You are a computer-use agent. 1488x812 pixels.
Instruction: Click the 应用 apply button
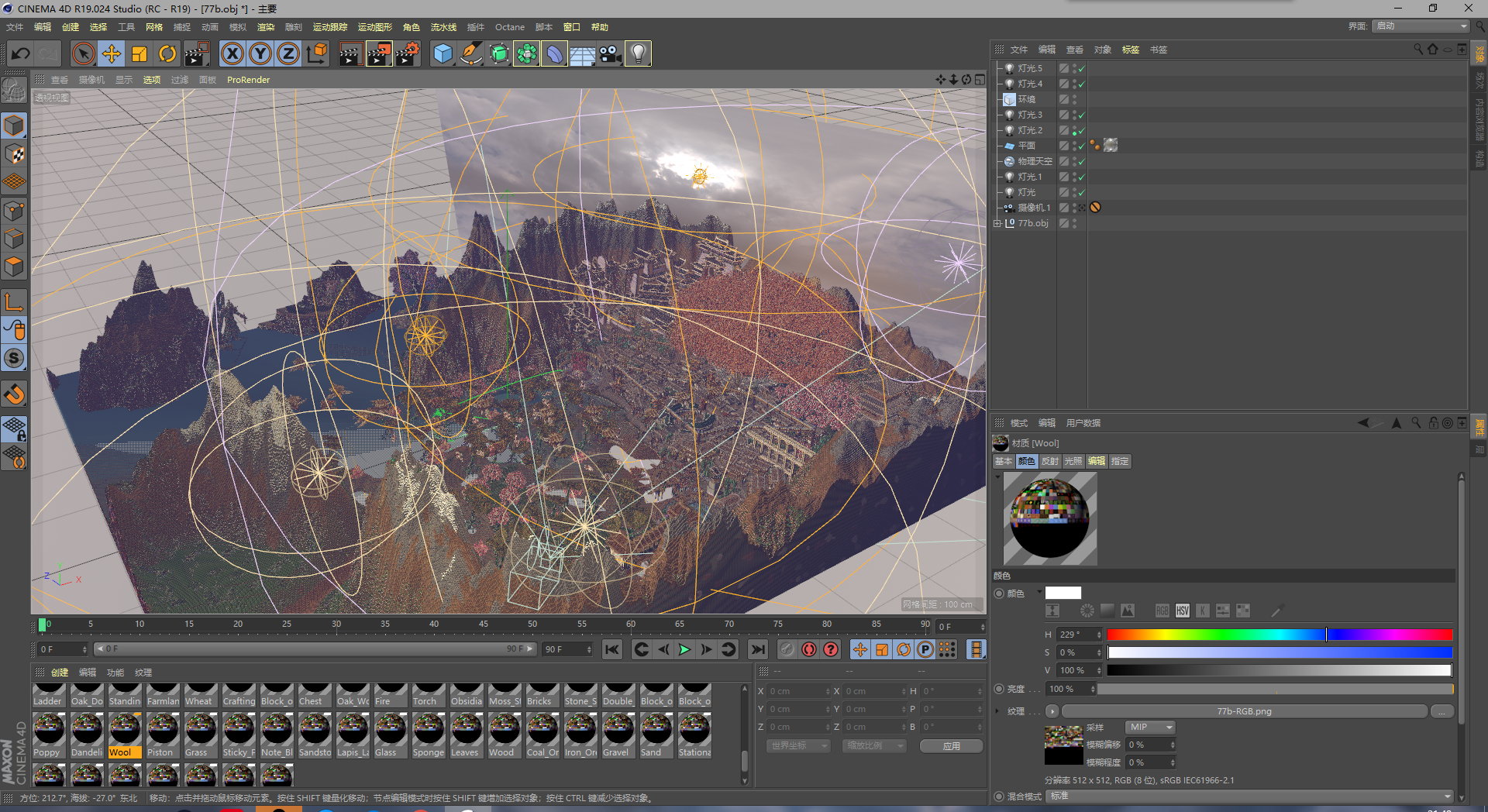(951, 745)
